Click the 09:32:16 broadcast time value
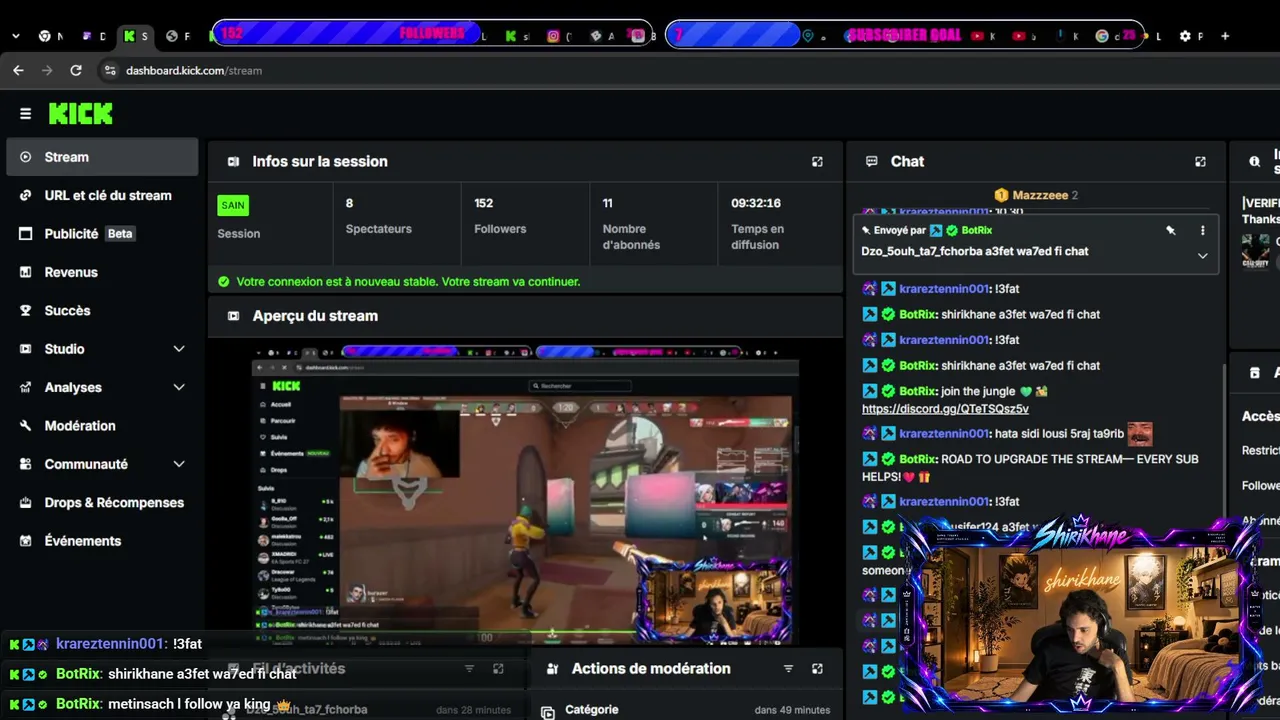The width and height of the screenshot is (1280, 720). 755,203
